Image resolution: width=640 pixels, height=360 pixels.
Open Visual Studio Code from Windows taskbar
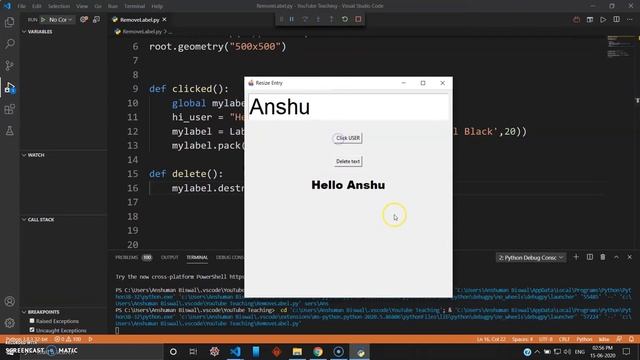235,351
